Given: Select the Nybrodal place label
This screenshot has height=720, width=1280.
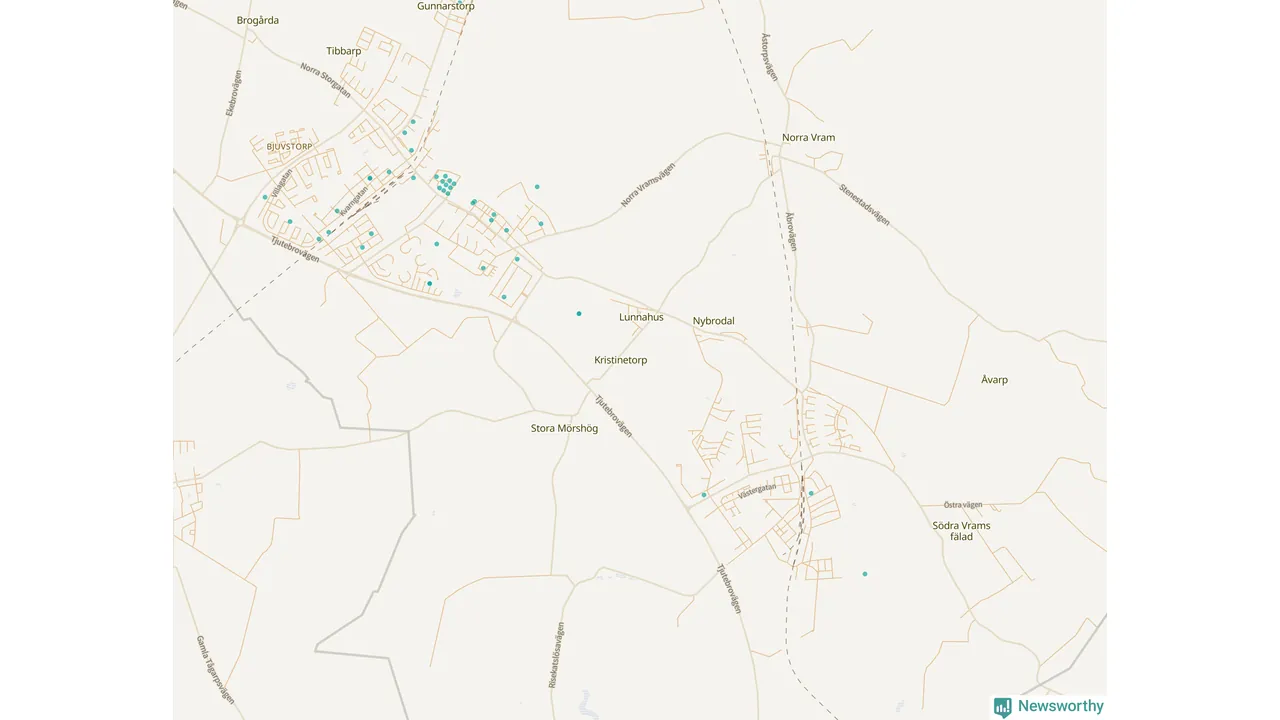Looking at the screenshot, I should point(713,321).
